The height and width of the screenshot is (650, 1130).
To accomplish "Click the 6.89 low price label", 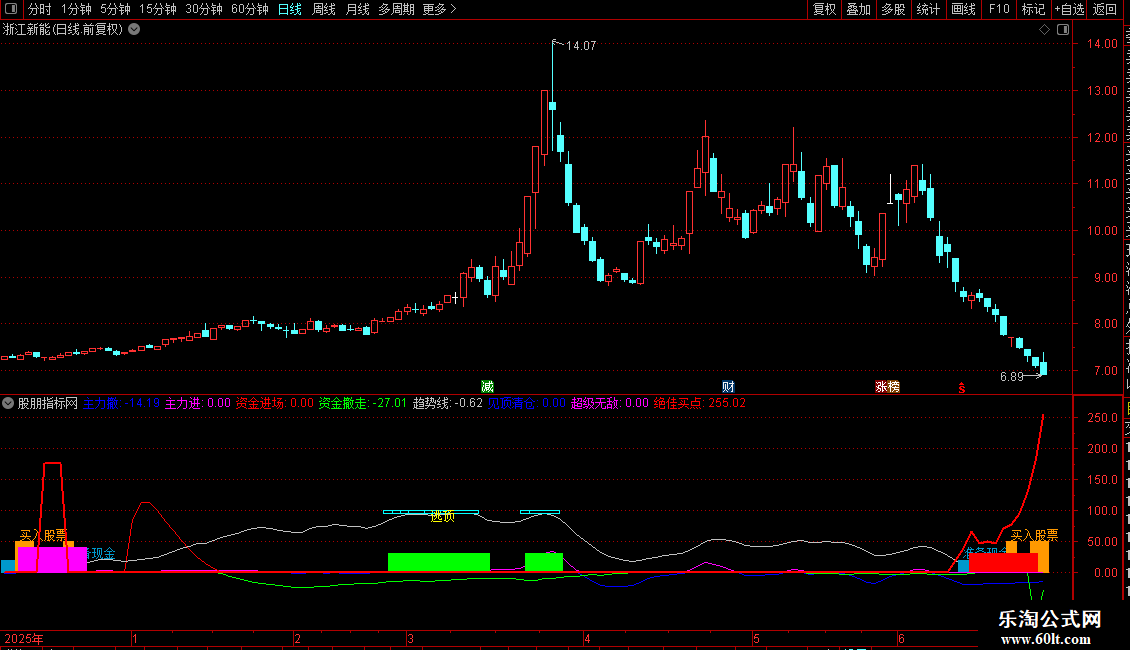I will pyautogui.click(x=1012, y=376).
